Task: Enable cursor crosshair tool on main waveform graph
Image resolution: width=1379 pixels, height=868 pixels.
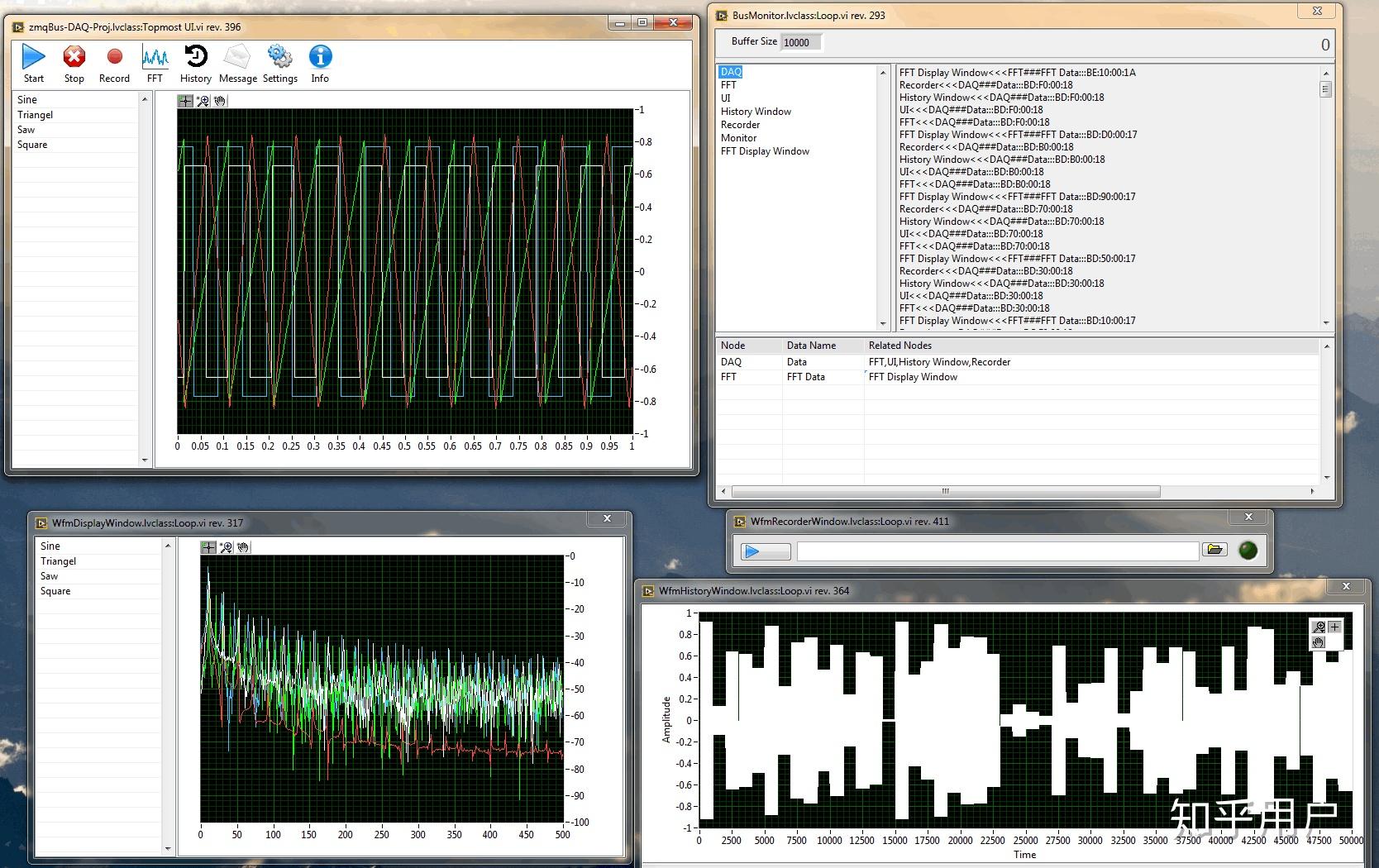Action: click(x=185, y=101)
